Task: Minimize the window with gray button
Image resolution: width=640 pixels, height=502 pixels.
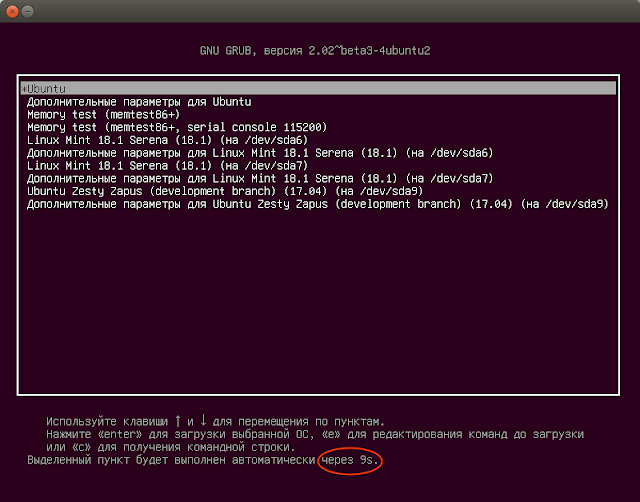Action: tap(28, 11)
